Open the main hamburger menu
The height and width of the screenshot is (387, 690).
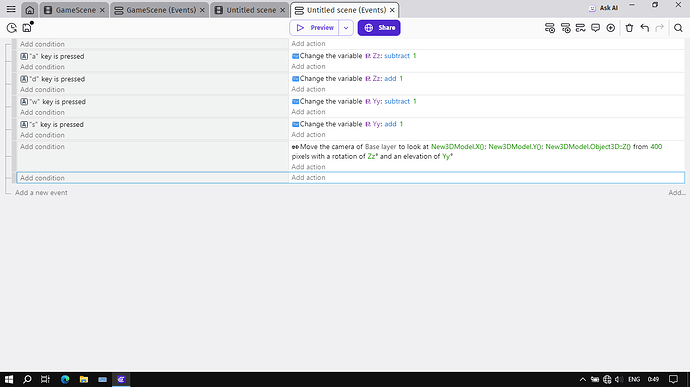11,9
